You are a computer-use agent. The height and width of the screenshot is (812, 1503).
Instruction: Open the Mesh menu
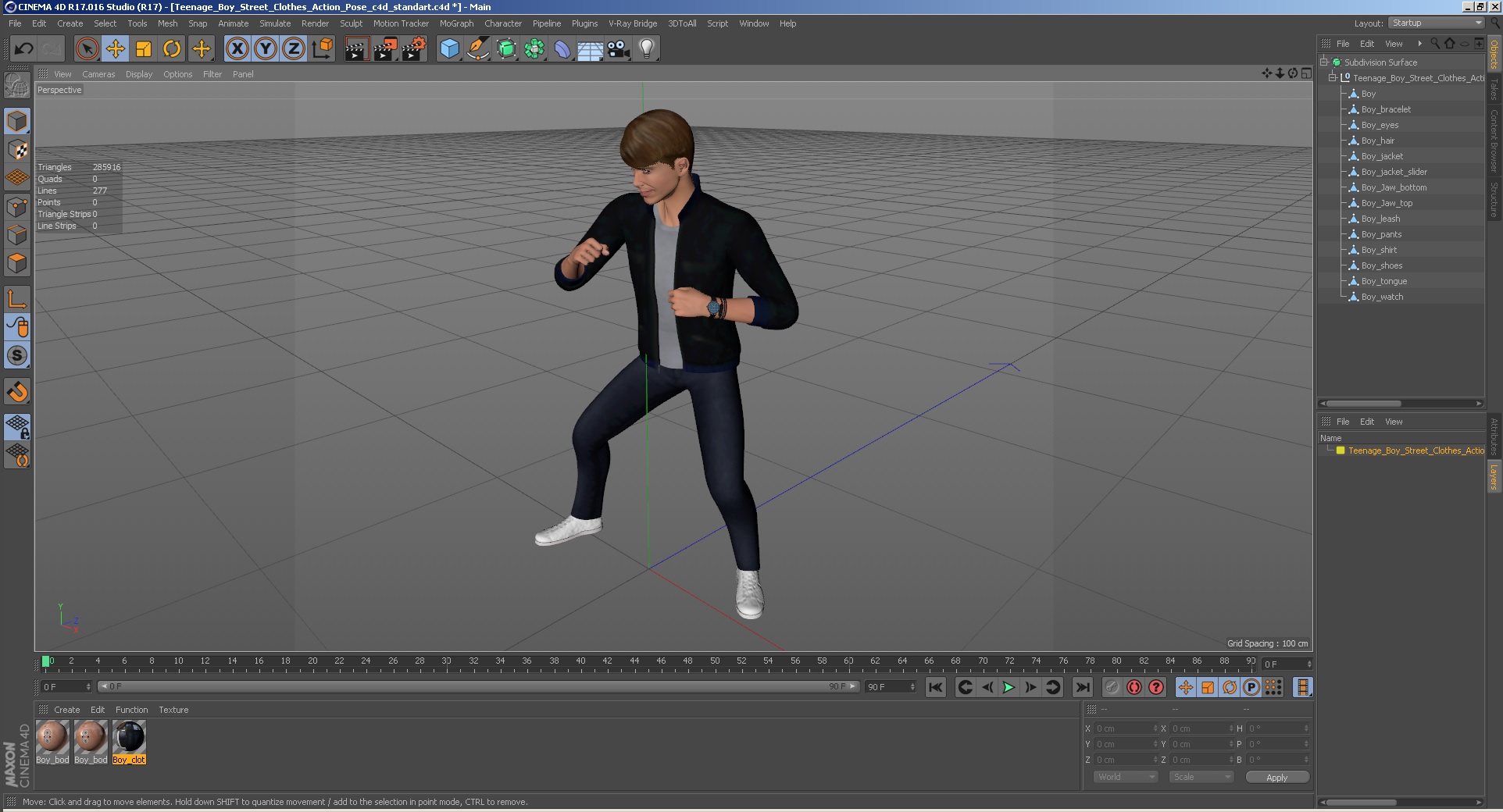[168, 23]
